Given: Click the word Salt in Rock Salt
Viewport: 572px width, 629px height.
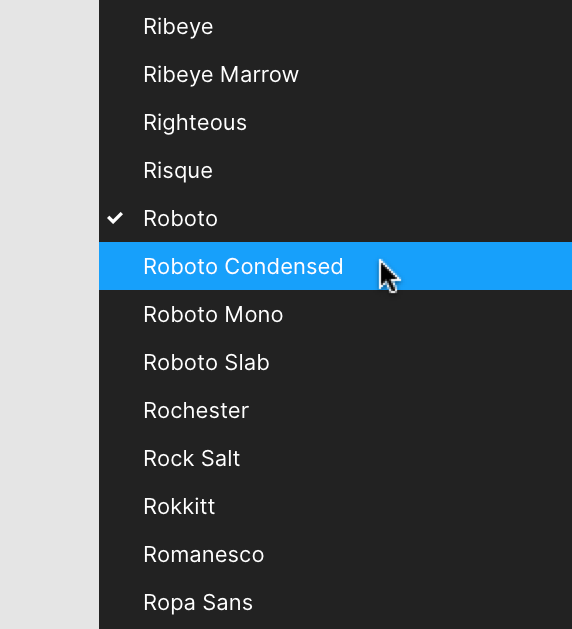Looking at the screenshot, I should click(x=220, y=458).
